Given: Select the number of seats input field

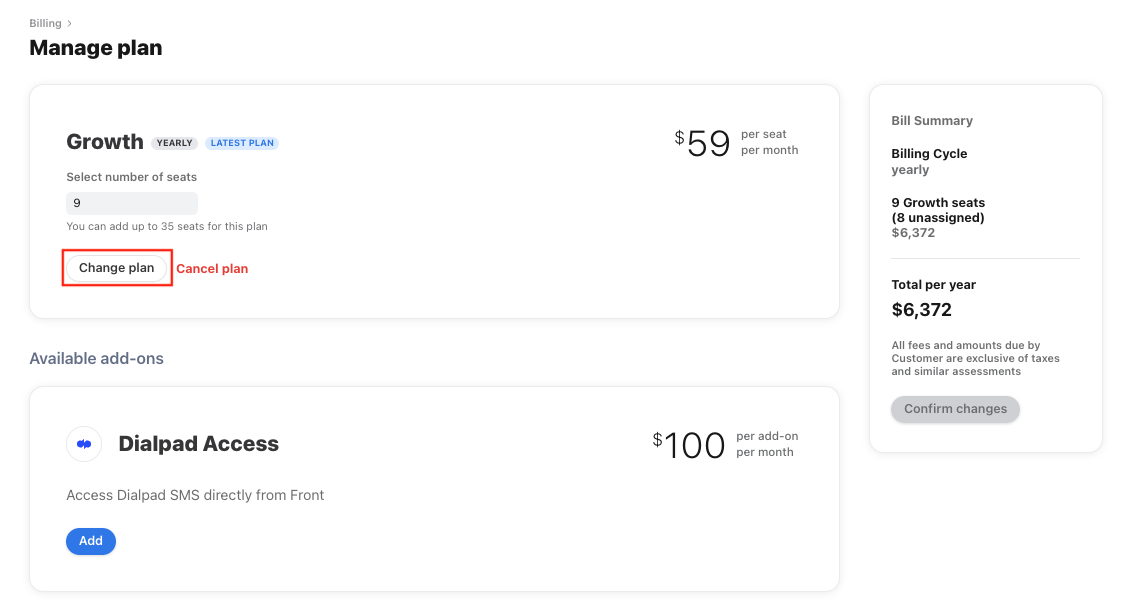Looking at the screenshot, I should point(132,202).
